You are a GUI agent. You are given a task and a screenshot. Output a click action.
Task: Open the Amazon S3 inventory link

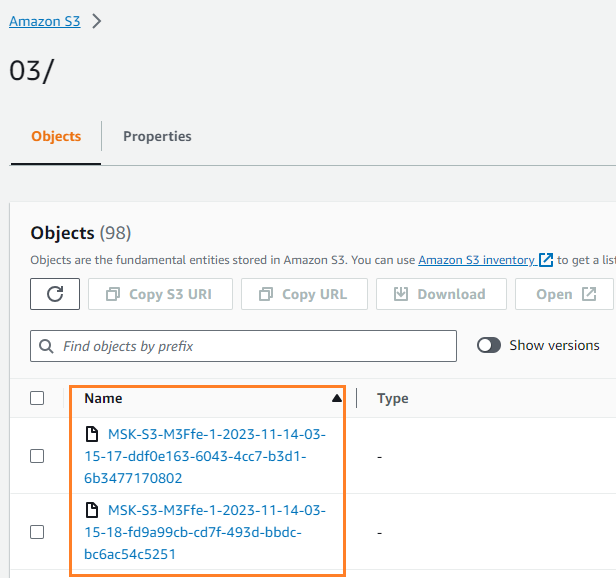(x=476, y=260)
